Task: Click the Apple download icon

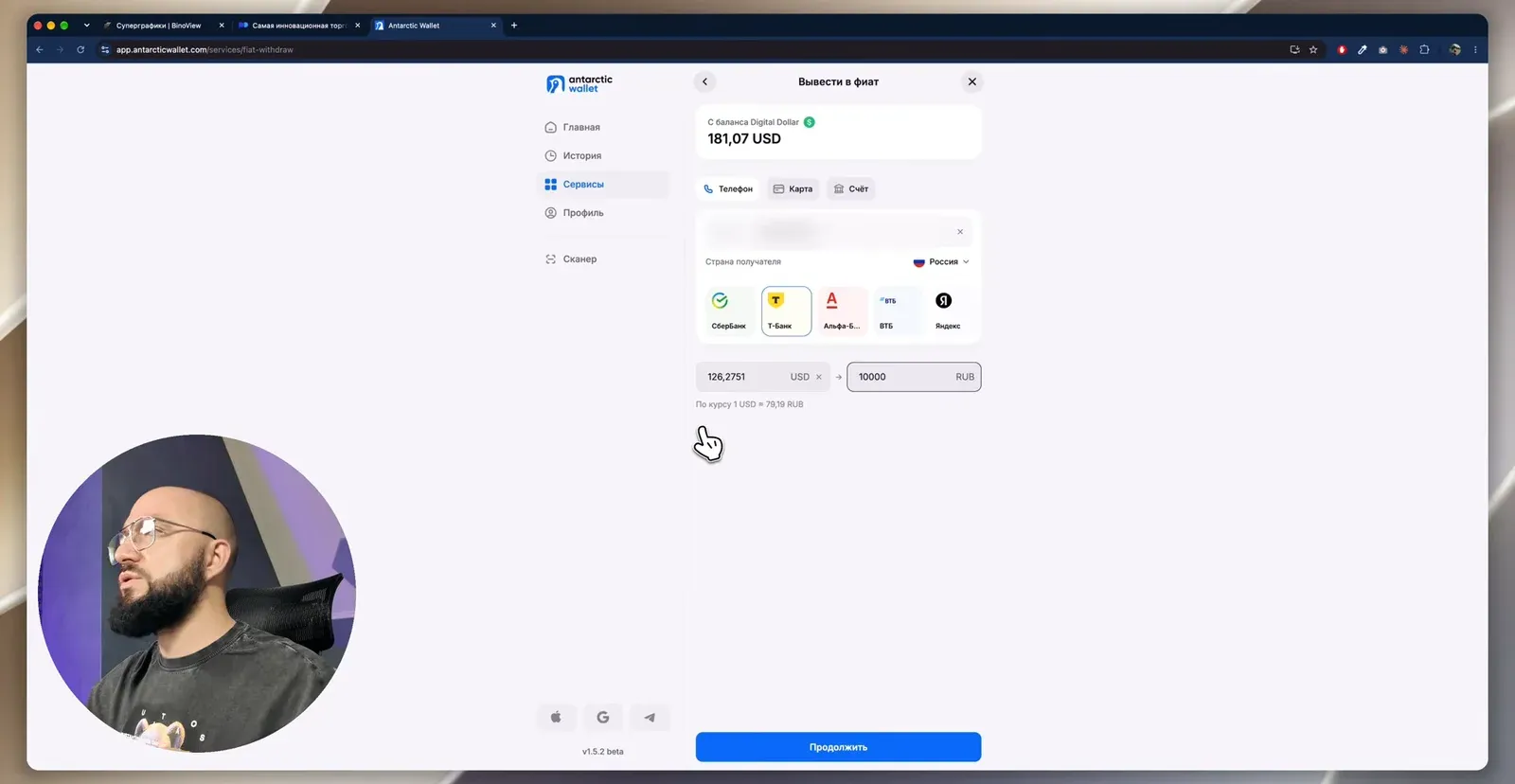Action: 556,717
